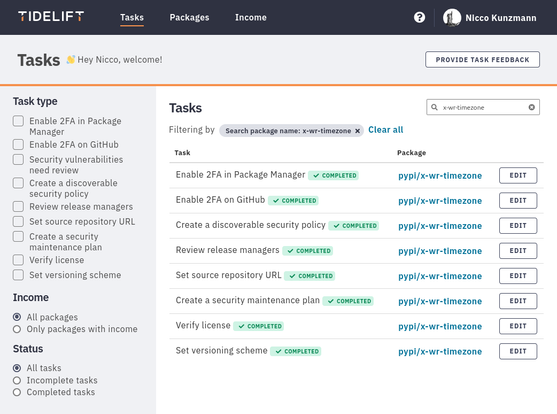Image resolution: width=557 pixels, height=414 pixels.
Task: Check Review release managers filter
Action: pyautogui.click(x=18, y=206)
